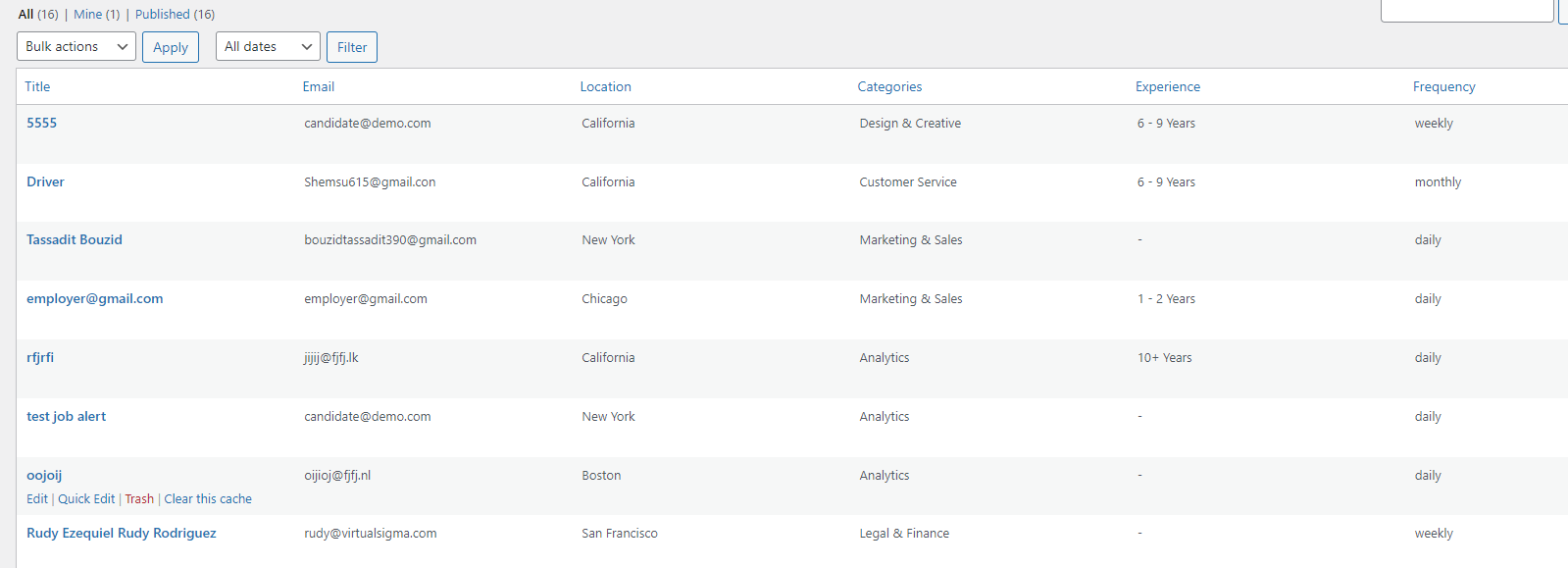Sort by the Frequency column header
The height and width of the screenshot is (568, 1568).
point(1443,87)
